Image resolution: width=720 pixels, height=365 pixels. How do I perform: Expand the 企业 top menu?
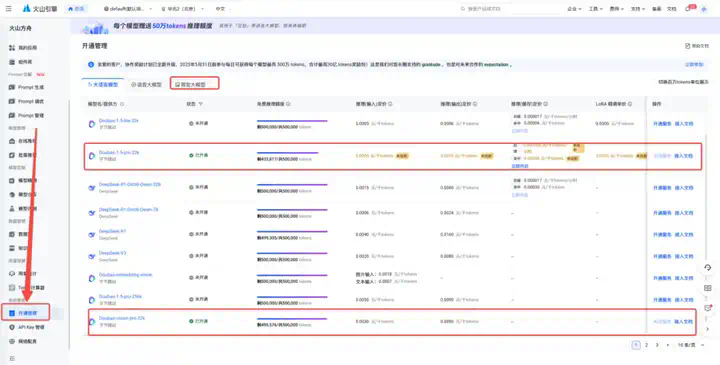point(574,9)
